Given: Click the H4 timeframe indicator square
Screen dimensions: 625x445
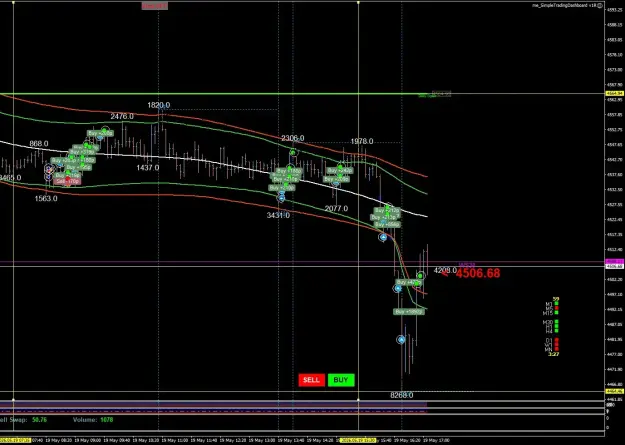Looking at the screenshot, I should pyautogui.click(x=556, y=331).
